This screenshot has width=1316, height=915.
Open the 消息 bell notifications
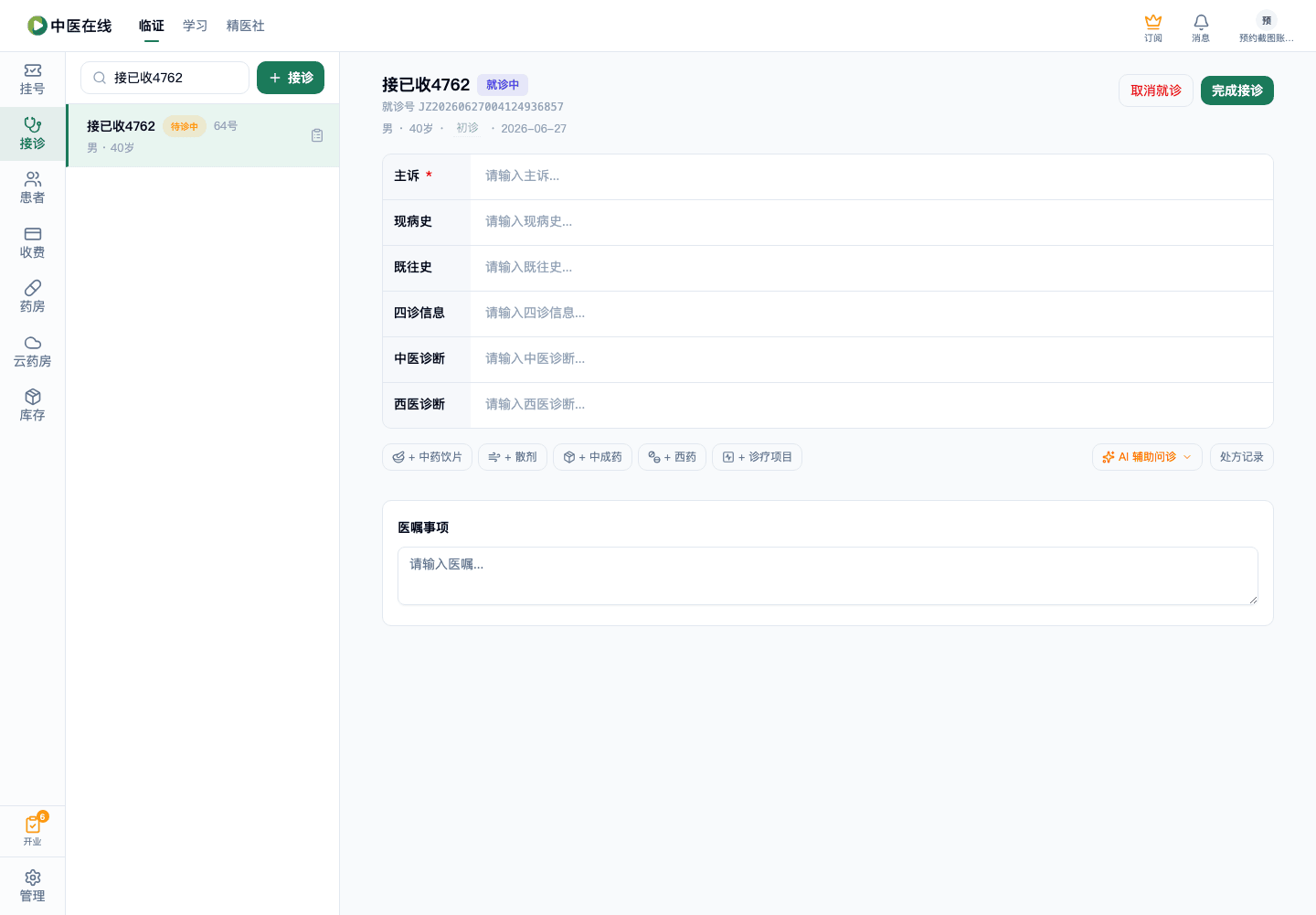[1201, 27]
